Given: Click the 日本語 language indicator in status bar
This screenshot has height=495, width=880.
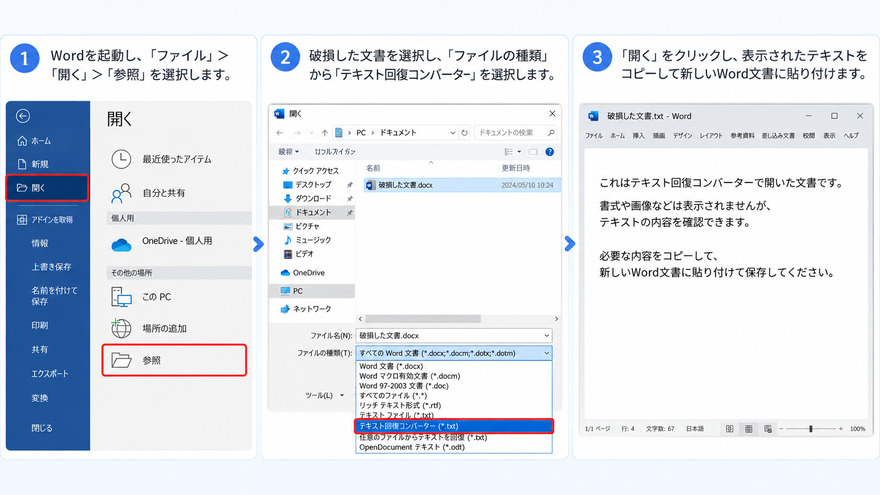Looking at the screenshot, I should tap(695, 429).
